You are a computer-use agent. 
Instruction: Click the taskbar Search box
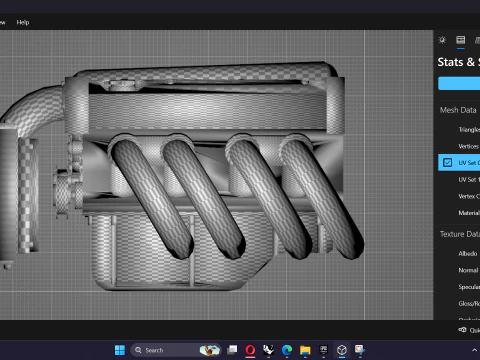(x=176, y=350)
